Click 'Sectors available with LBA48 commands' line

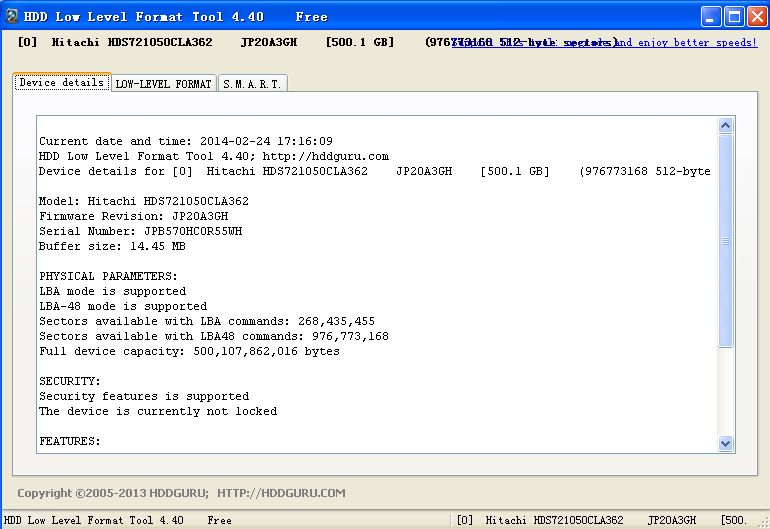click(x=214, y=336)
